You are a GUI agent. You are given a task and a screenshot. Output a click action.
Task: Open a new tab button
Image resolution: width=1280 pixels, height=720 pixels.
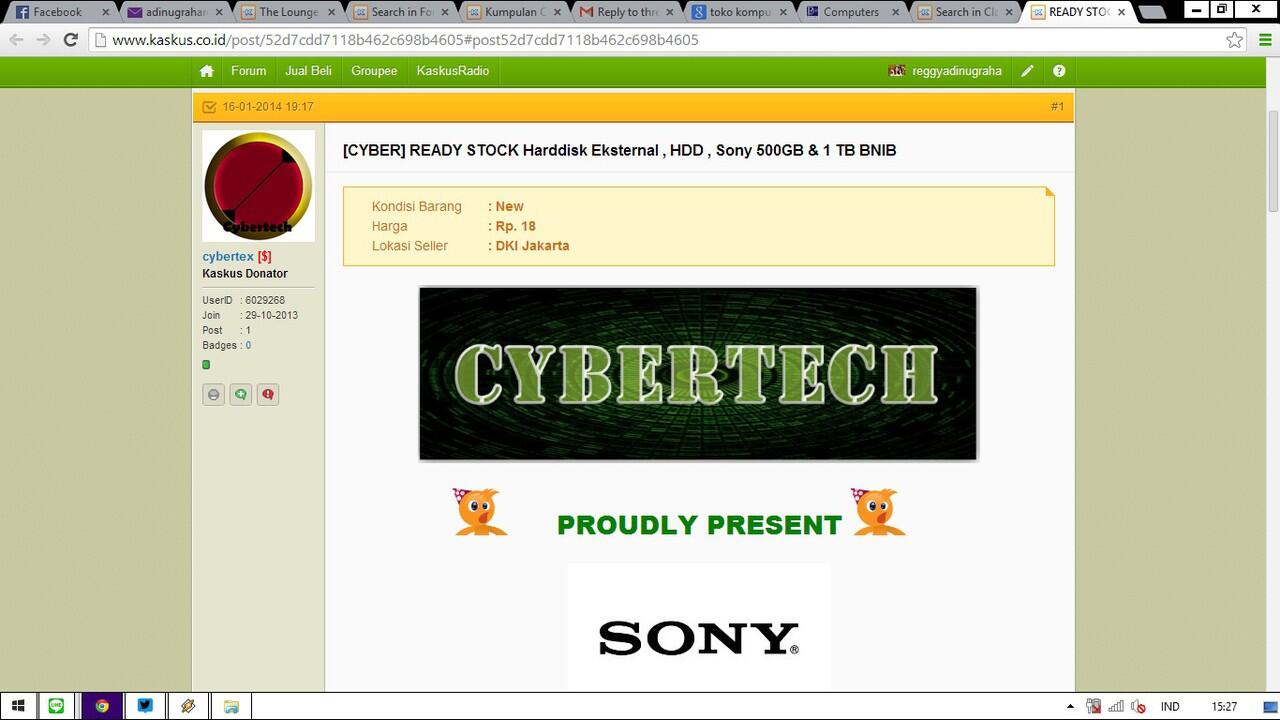[x=1152, y=13]
